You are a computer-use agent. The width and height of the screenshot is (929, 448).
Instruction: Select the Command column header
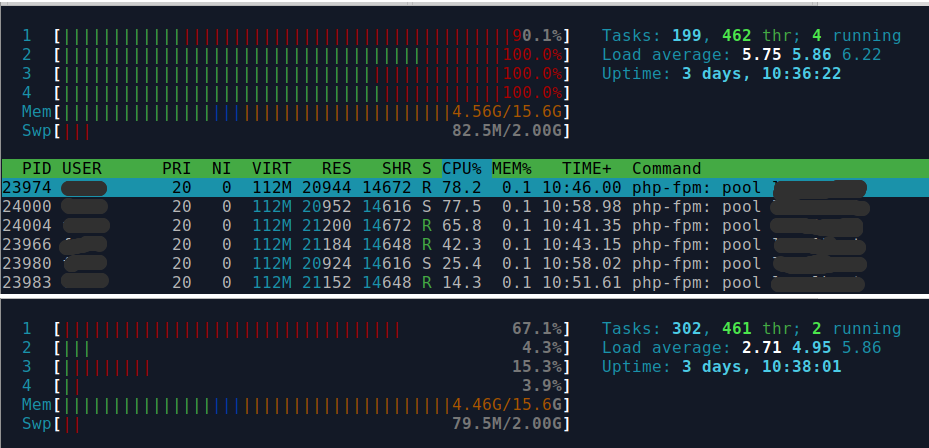pyautogui.click(x=666, y=168)
